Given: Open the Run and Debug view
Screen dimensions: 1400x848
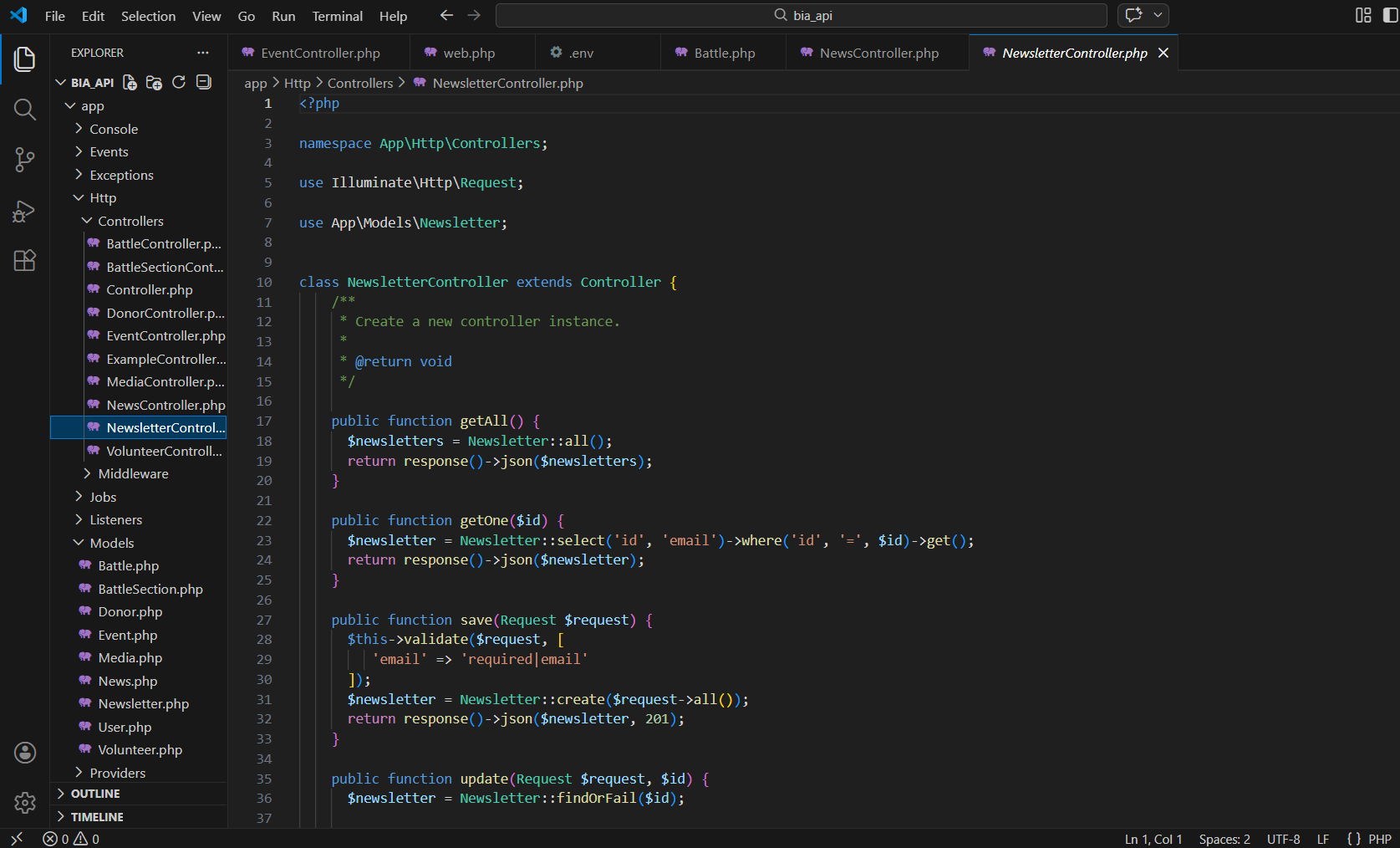Looking at the screenshot, I should [24, 211].
